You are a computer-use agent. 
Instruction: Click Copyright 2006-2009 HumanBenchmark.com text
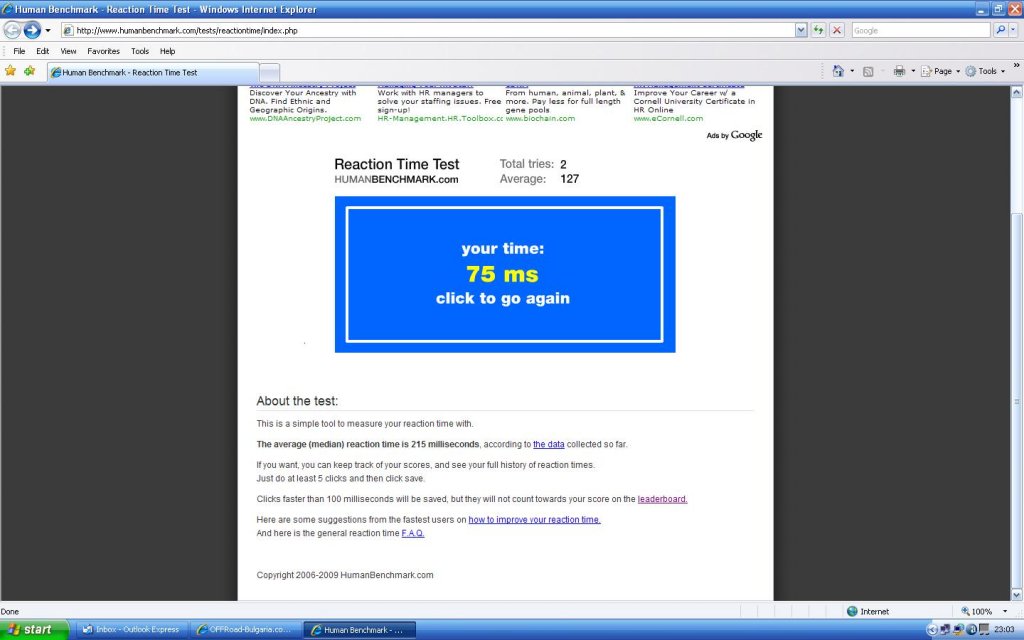point(345,575)
